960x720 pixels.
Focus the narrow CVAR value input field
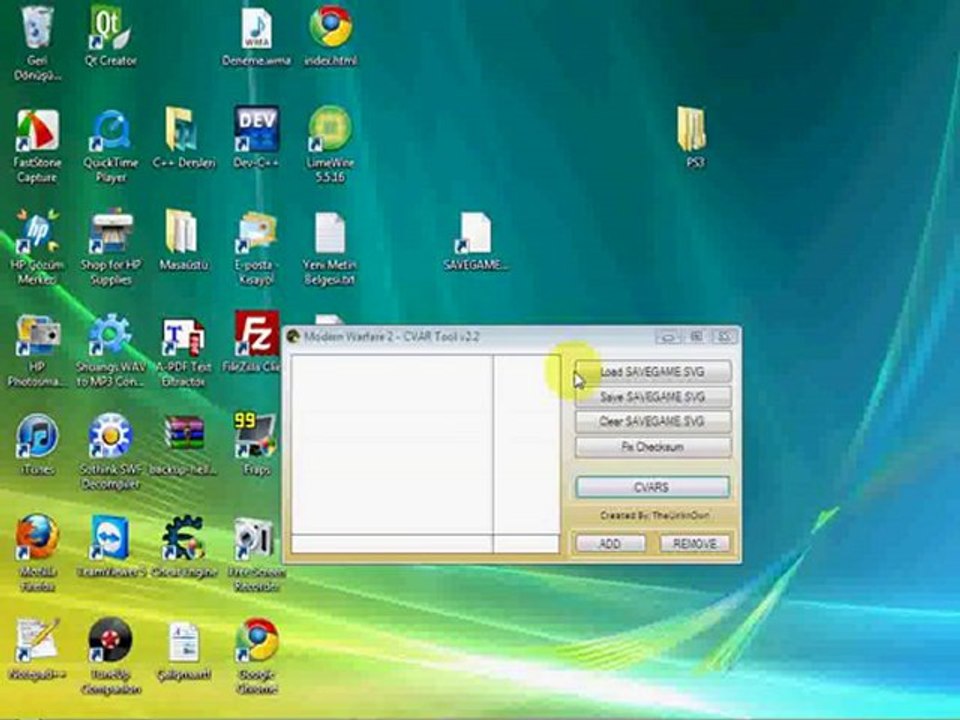tap(527, 544)
